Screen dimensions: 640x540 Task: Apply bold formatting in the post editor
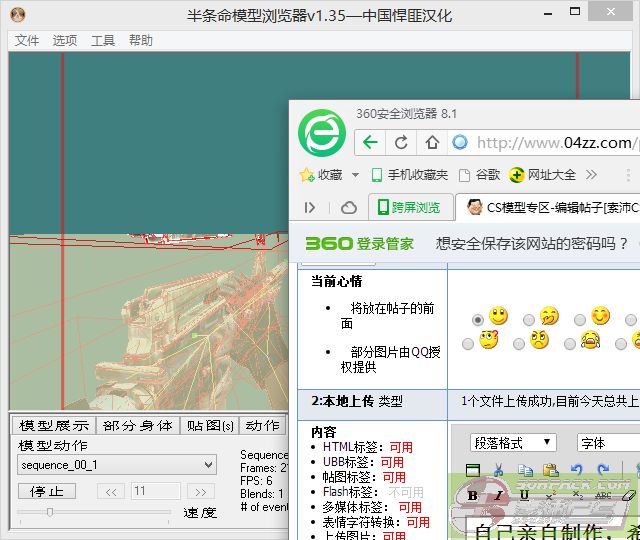pyautogui.click(x=473, y=495)
